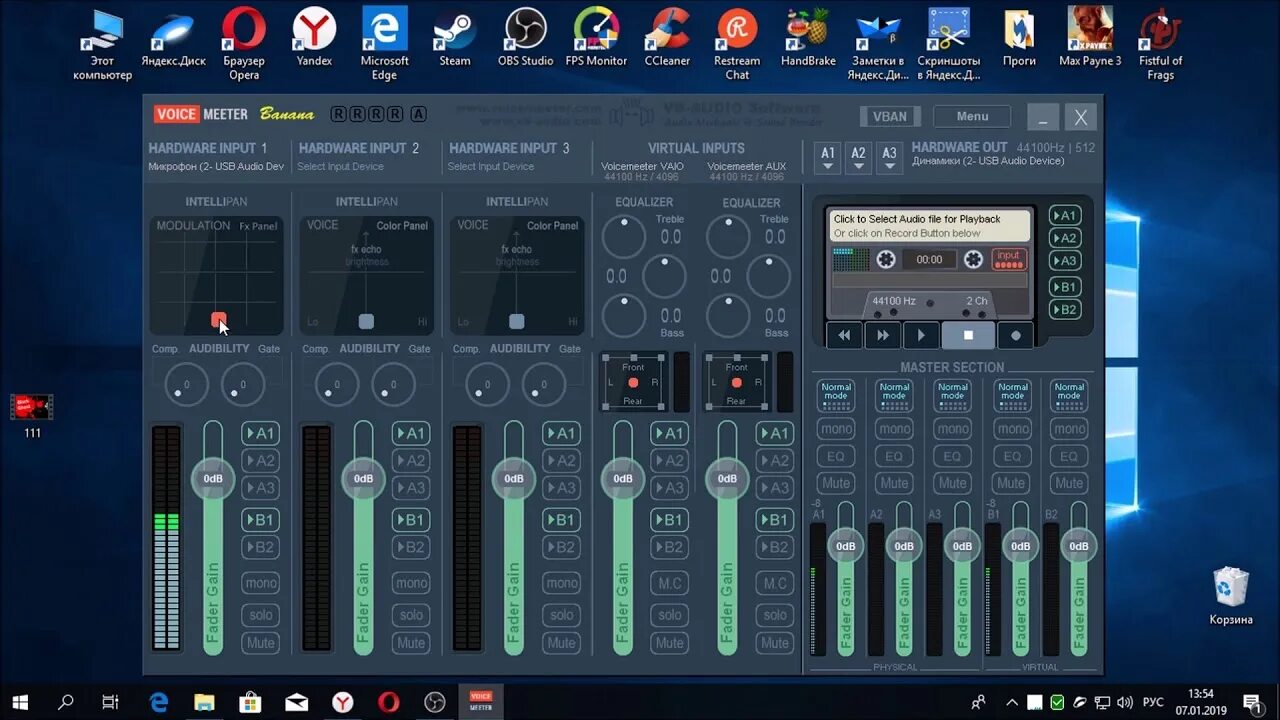Enable B2 routing on Hardware Input 1
The image size is (1280, 720).
tap(261, 547)
